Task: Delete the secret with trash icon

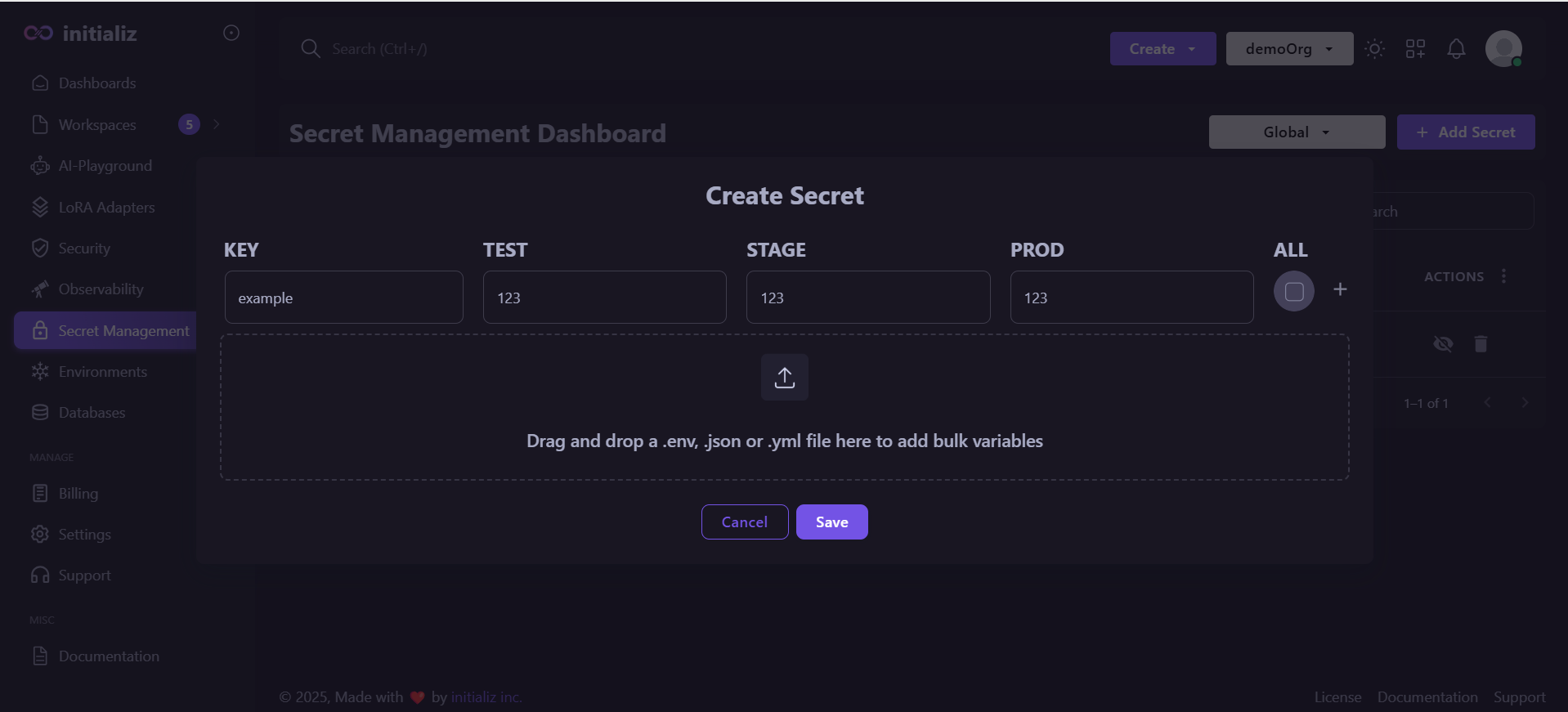Action: (1481, 343)
